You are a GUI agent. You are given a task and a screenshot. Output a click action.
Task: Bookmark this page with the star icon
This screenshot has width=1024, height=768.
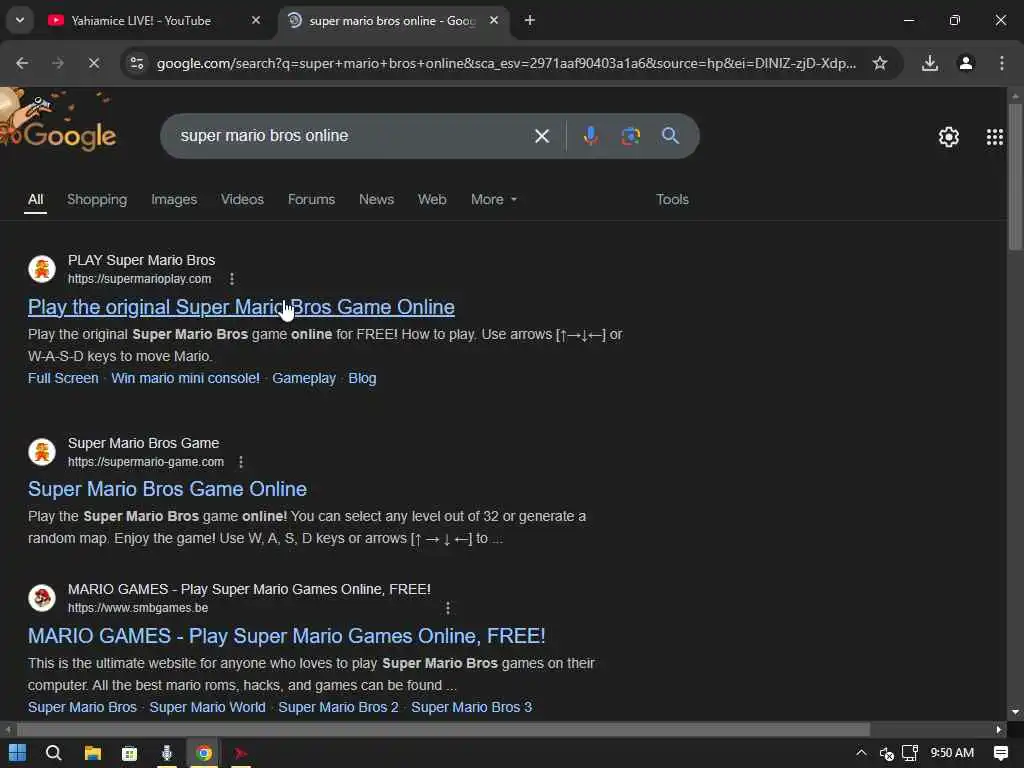coord(880,63)
